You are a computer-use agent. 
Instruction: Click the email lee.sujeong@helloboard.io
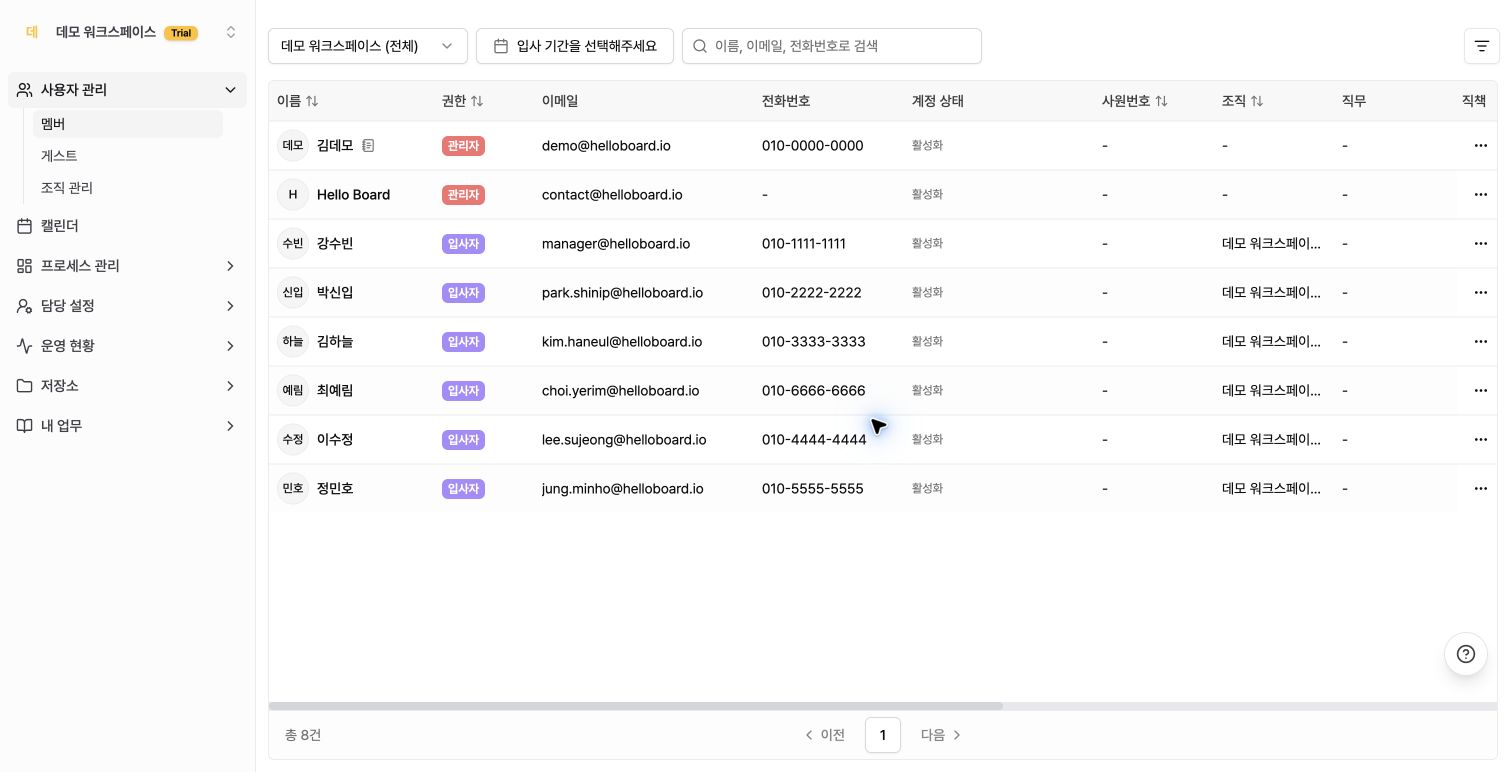624,440
